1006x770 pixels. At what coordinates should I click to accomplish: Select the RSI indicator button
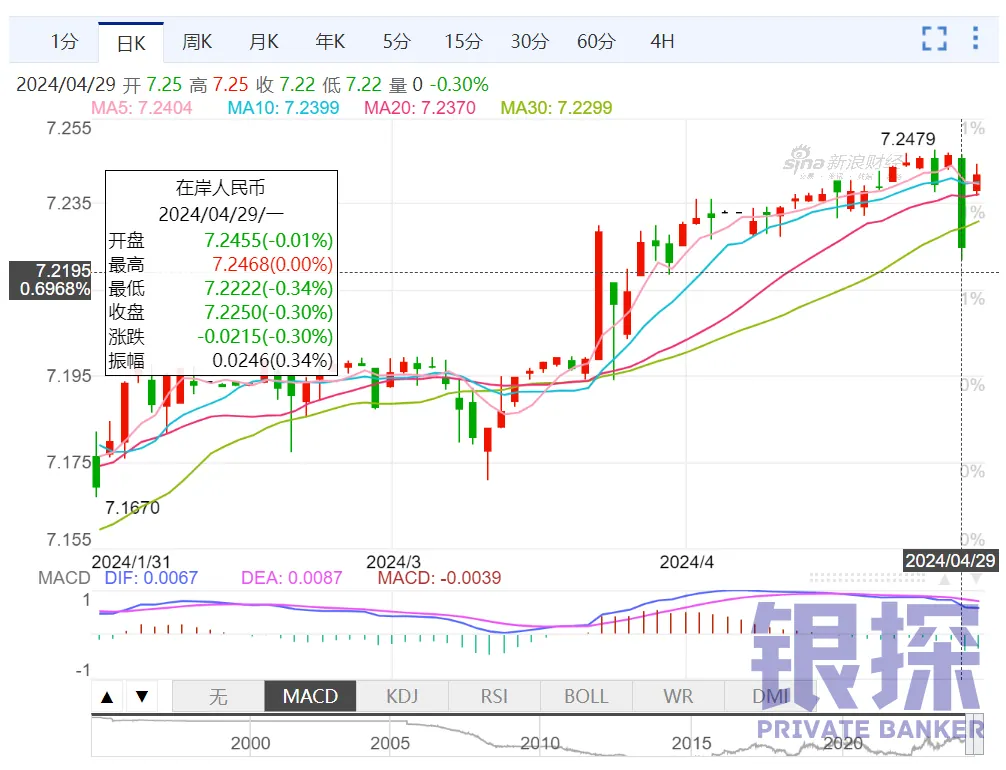(494, 697)
